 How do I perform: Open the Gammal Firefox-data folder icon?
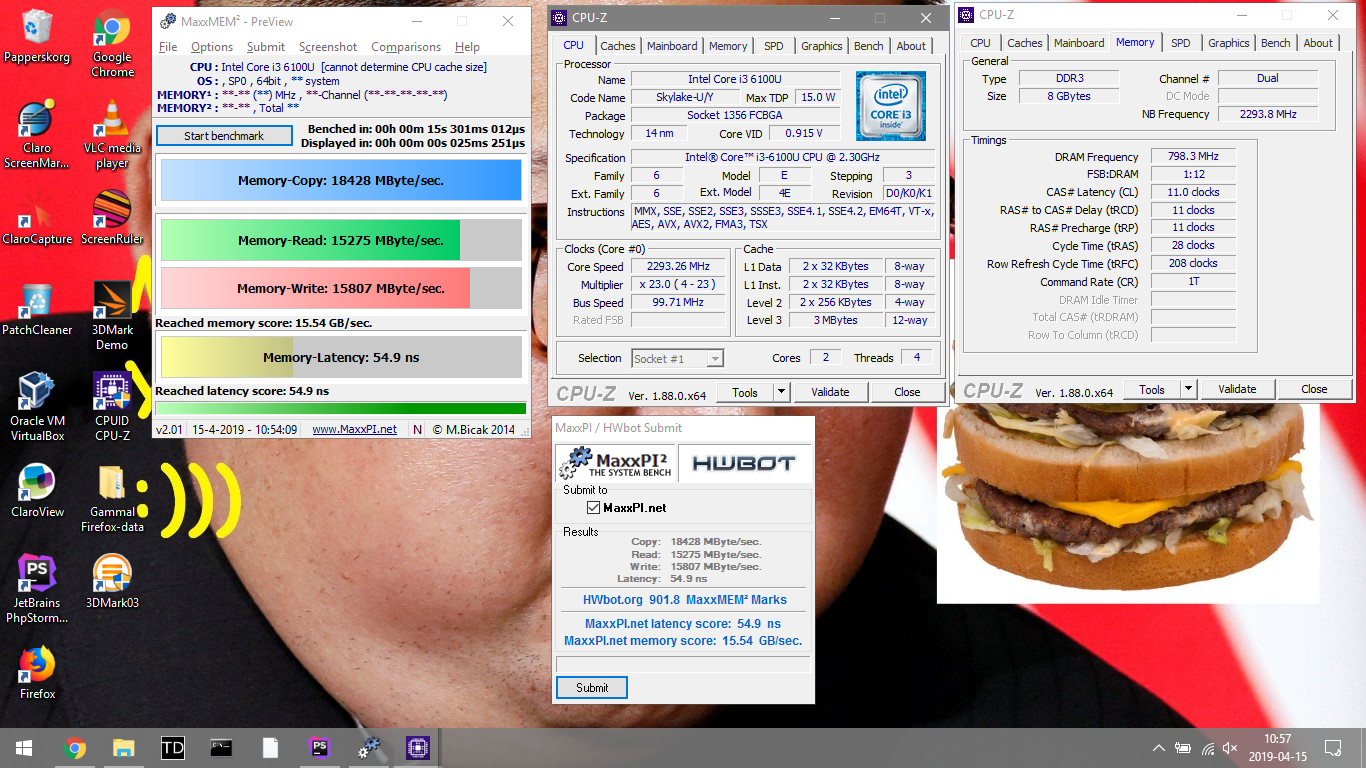tap(112, 498)
